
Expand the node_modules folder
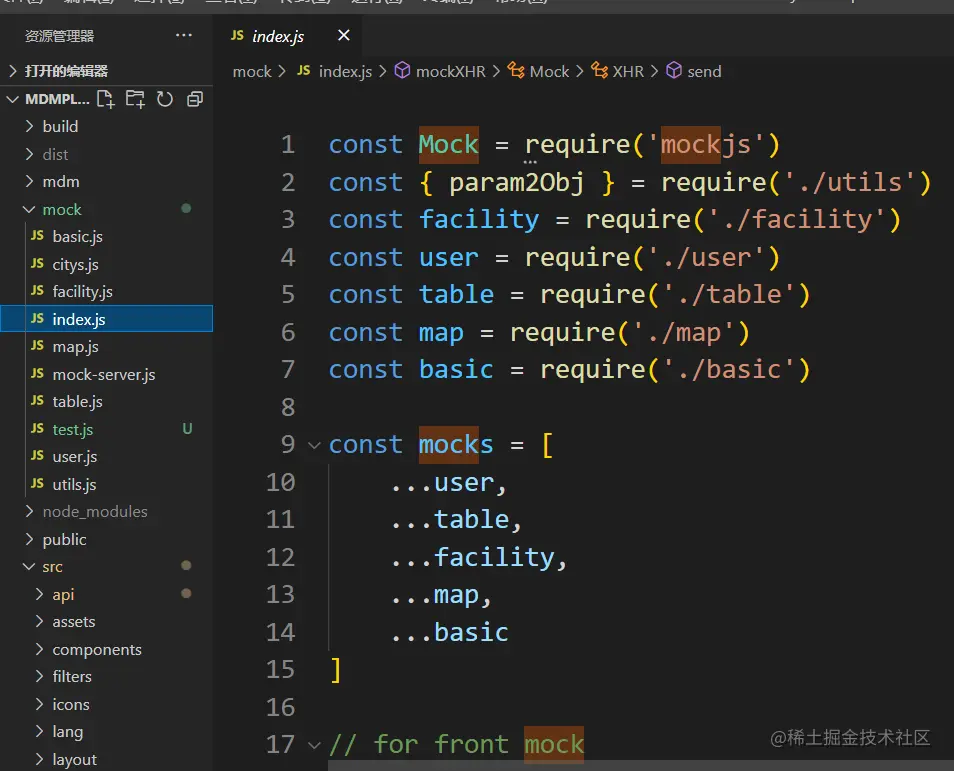[x=94, y=511]
